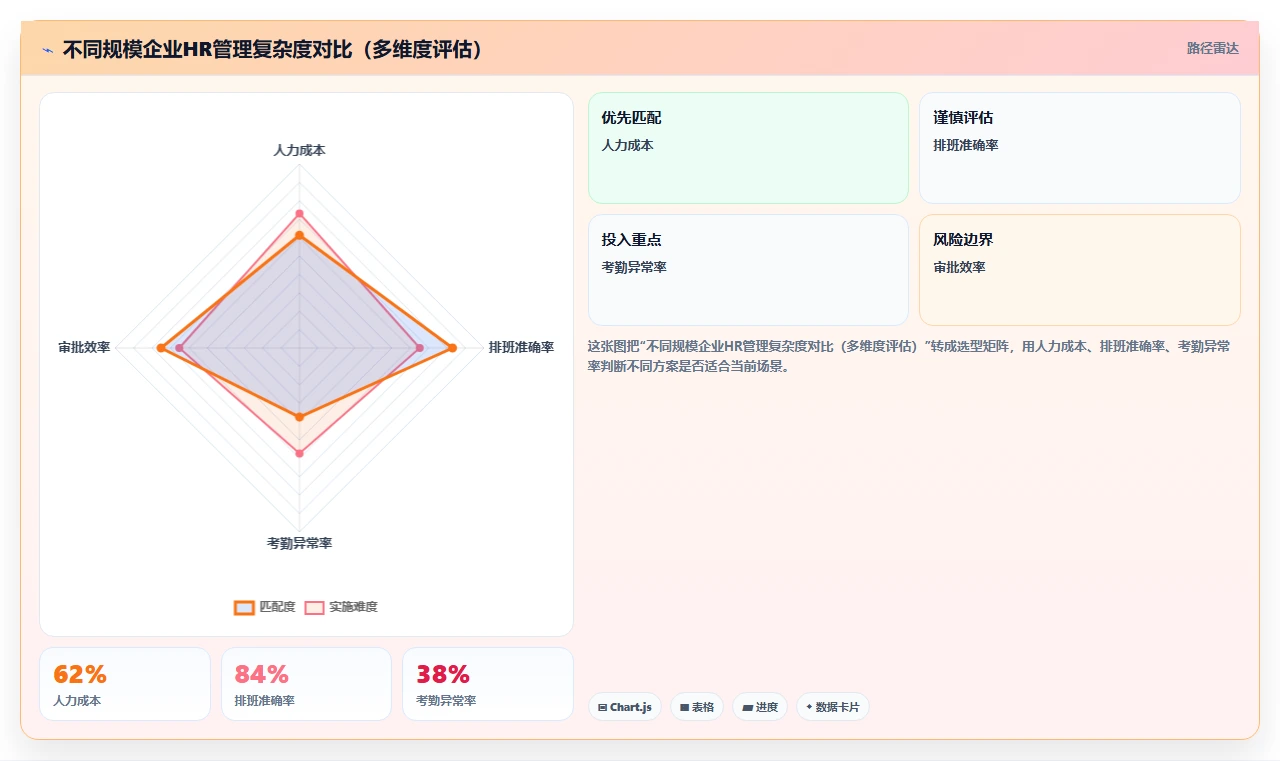Click the orange 匹配度 point on 考勤异常率 axis
Image resolution: width=1280 pixels, height=761 pixels.
[x=299, y=416]
